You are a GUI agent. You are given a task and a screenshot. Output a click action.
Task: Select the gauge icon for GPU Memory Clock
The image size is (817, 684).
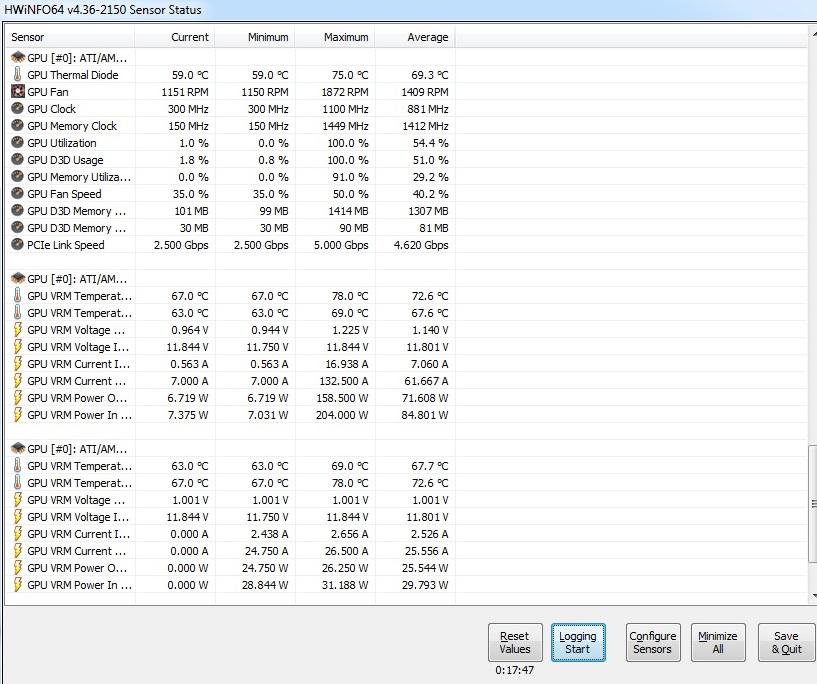(17, 126)
